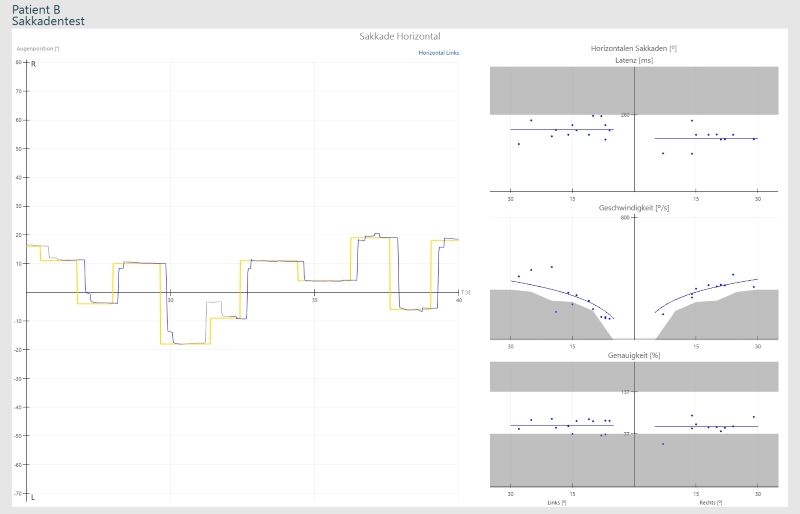Screen dimensions: 800x514
Task: Click the left mean line in Latenz chart
Action: coord(560,130)
